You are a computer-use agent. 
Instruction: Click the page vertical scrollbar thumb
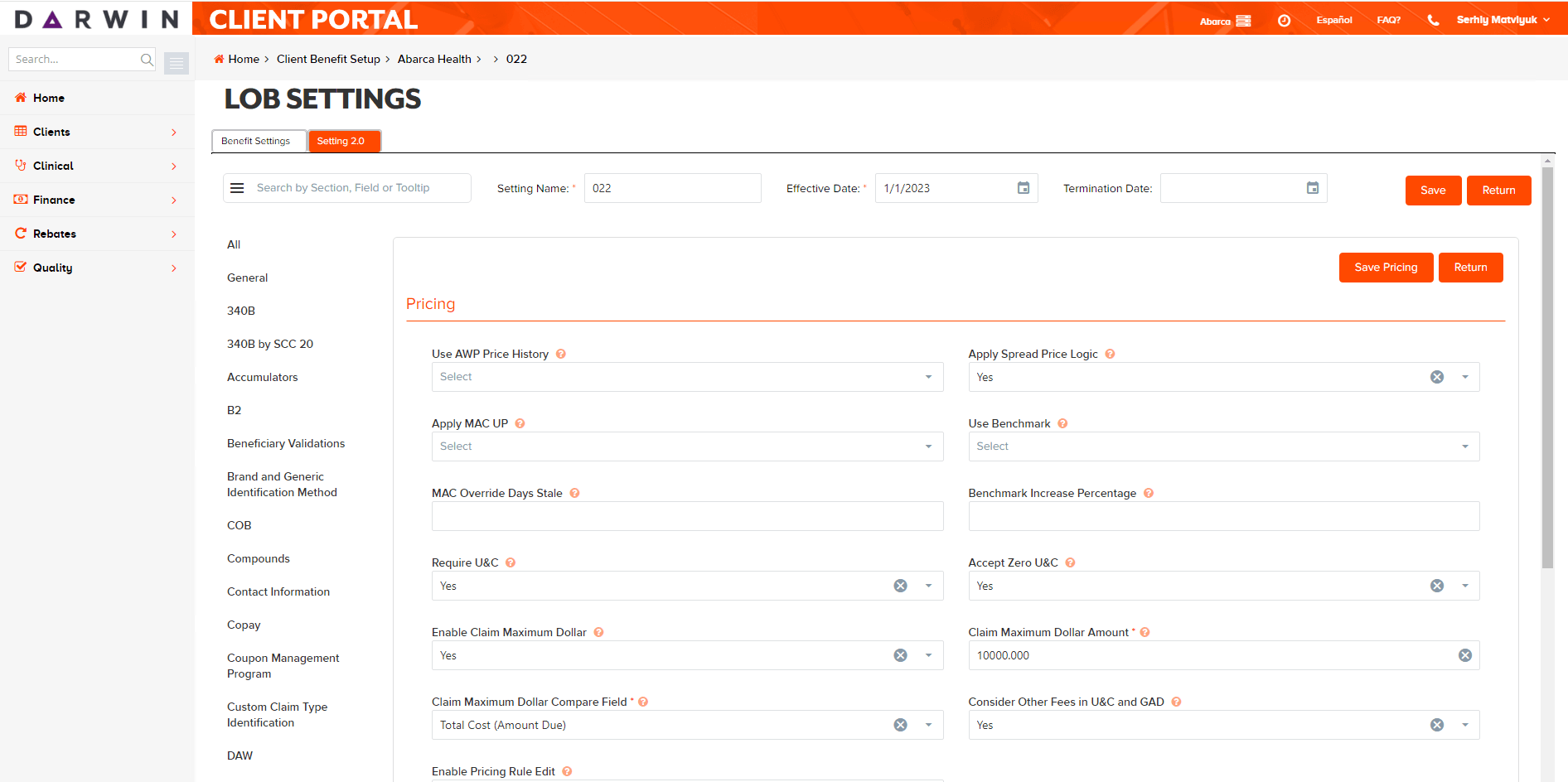1547,368
